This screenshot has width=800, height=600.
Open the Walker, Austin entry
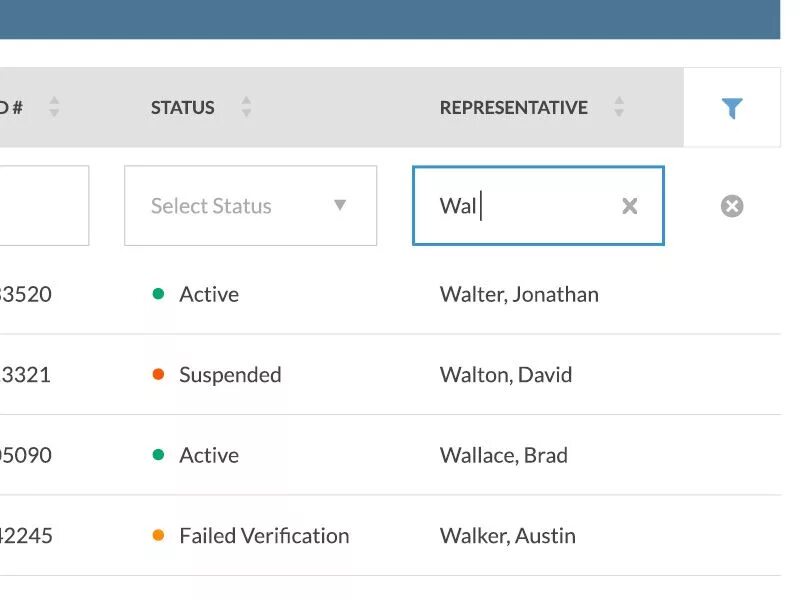508,536
